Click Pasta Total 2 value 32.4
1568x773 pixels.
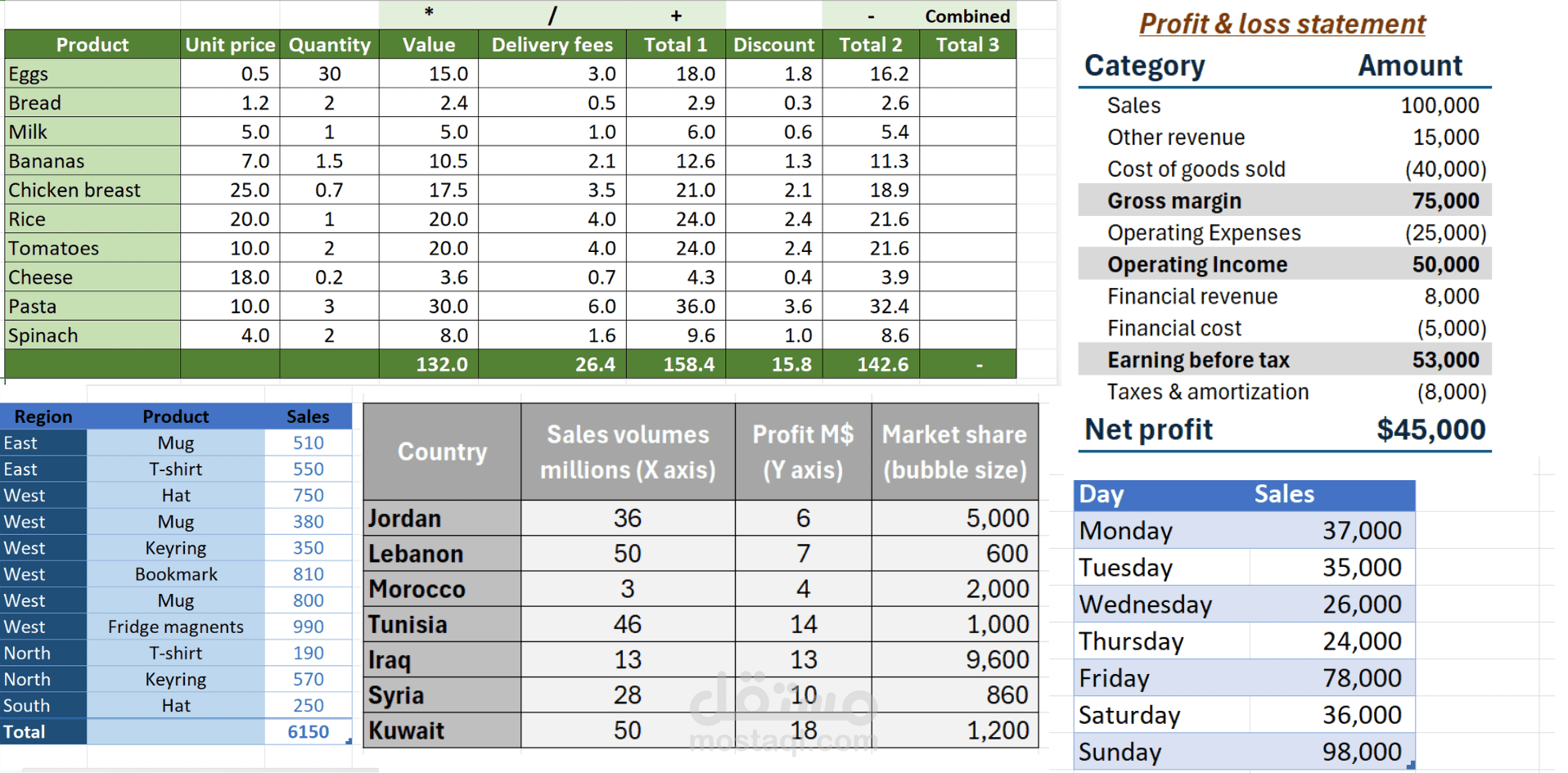871,306
